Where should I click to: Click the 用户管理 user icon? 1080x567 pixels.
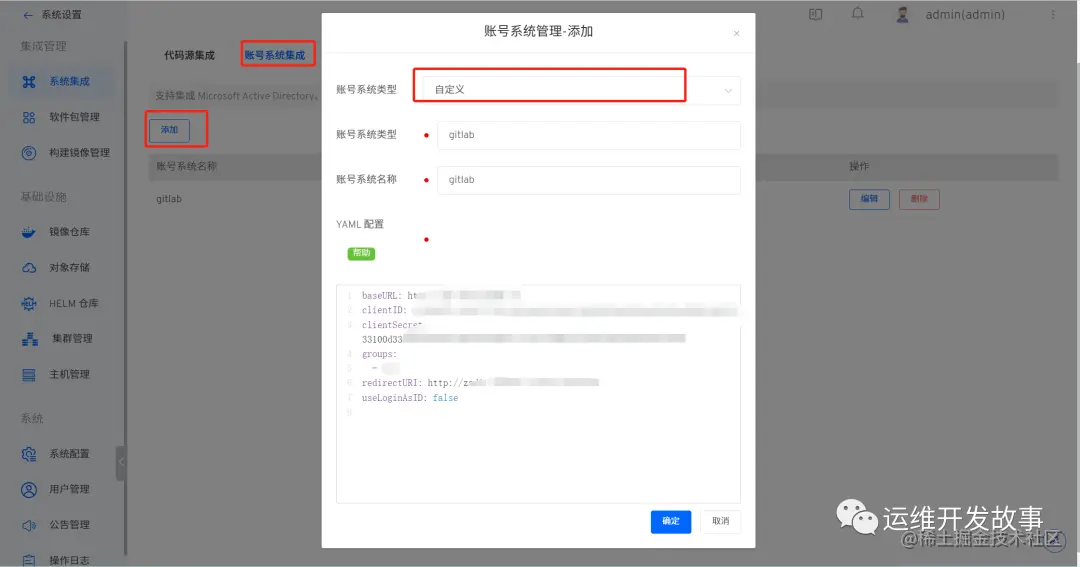[x=29, y=489]
